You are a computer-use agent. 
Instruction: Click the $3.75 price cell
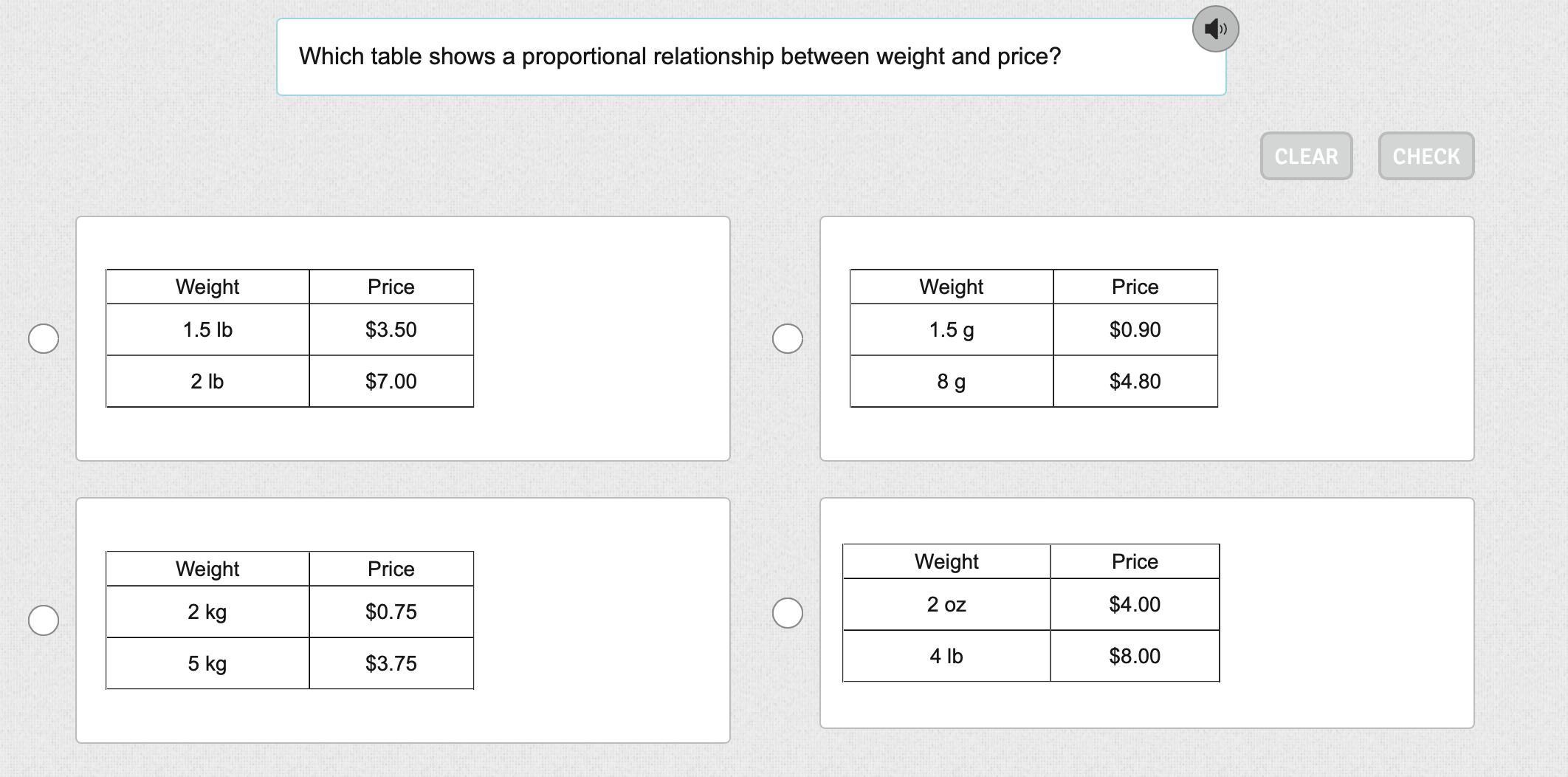[391, 663]
